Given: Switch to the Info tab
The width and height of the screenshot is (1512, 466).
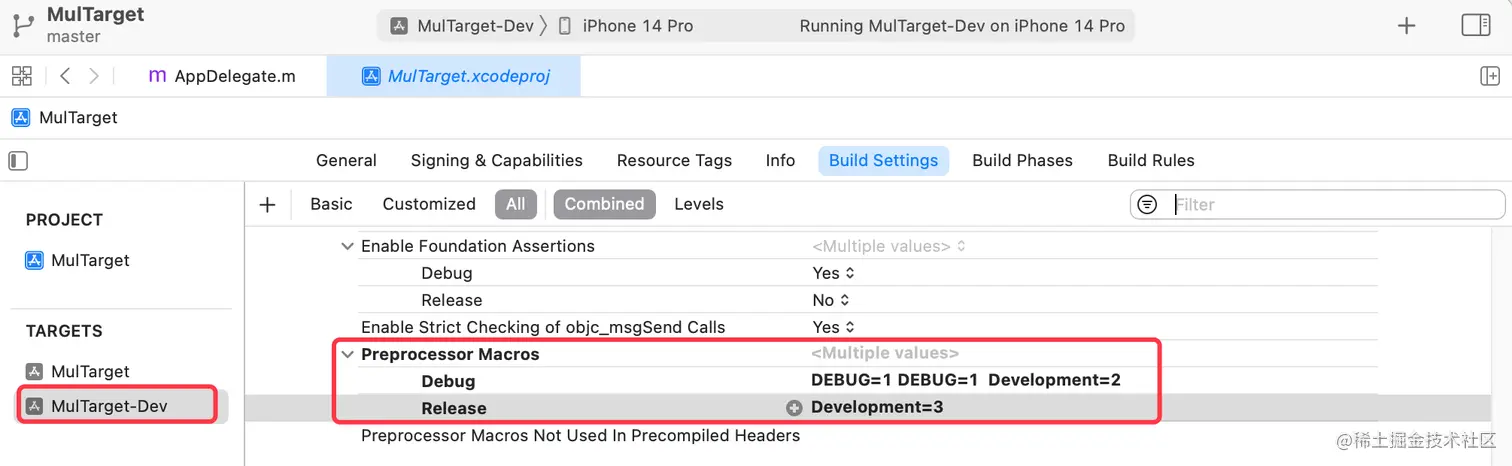Looking at the screenshot, I should tap(780, 160).
